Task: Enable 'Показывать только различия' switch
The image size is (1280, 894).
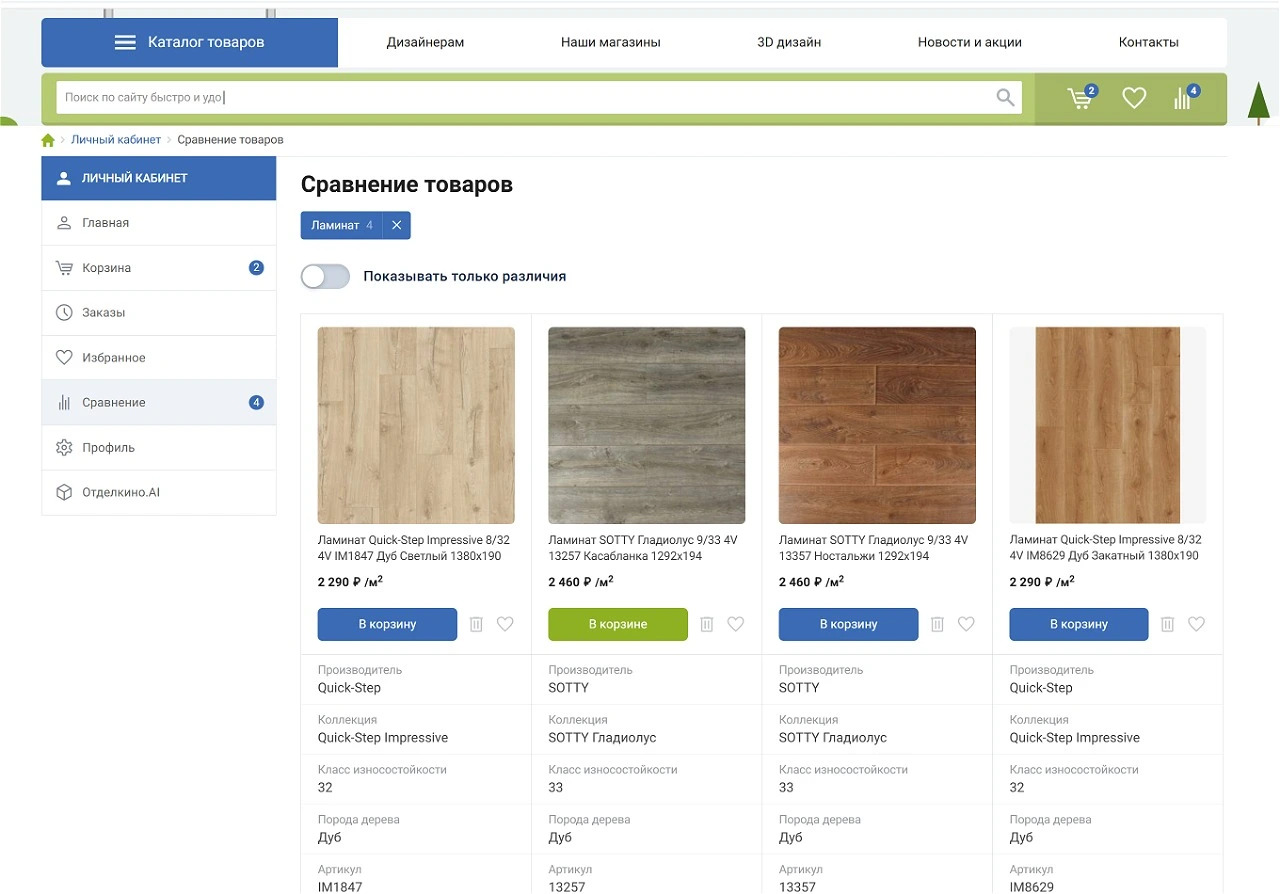Action: [326, 277]
